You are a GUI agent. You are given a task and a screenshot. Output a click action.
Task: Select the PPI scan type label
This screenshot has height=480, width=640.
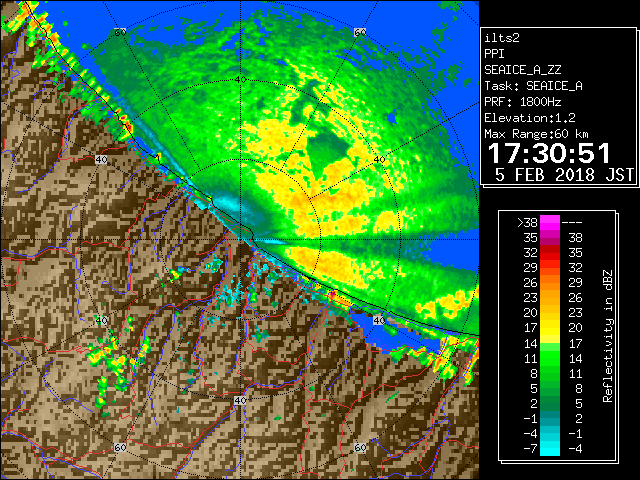click(x=494, y=54)
